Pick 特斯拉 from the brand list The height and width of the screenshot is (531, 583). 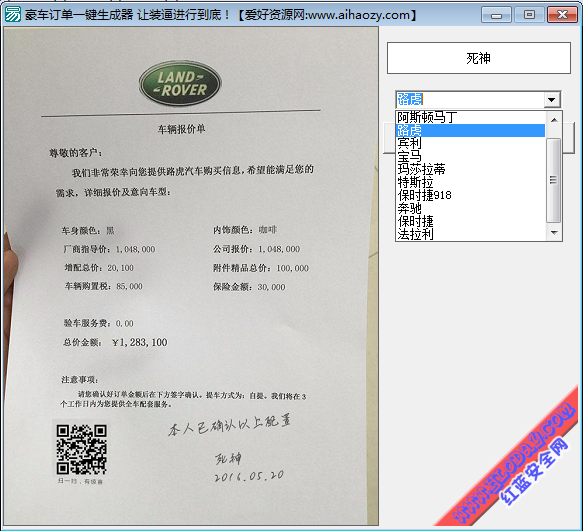point(470,183)
